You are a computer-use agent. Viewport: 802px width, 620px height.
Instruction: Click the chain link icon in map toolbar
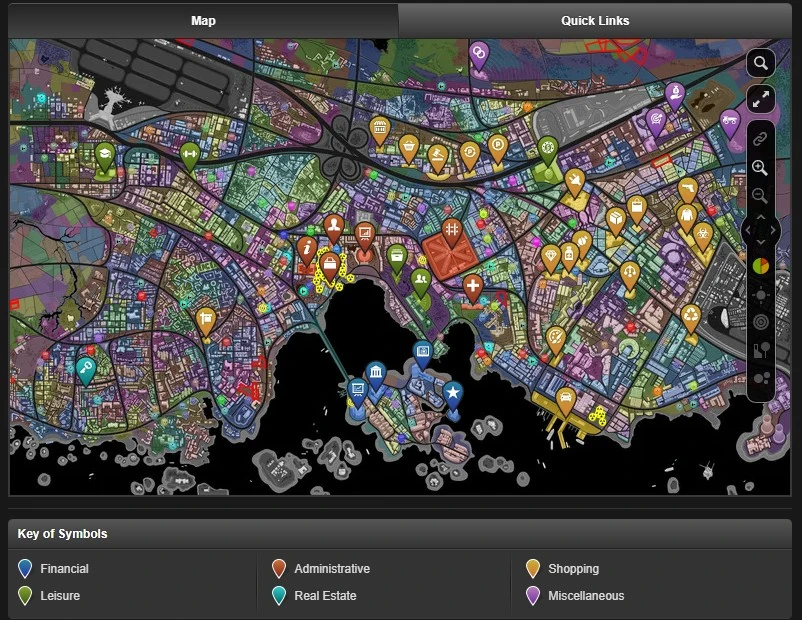pyautogui.click(x=761, y=138)
